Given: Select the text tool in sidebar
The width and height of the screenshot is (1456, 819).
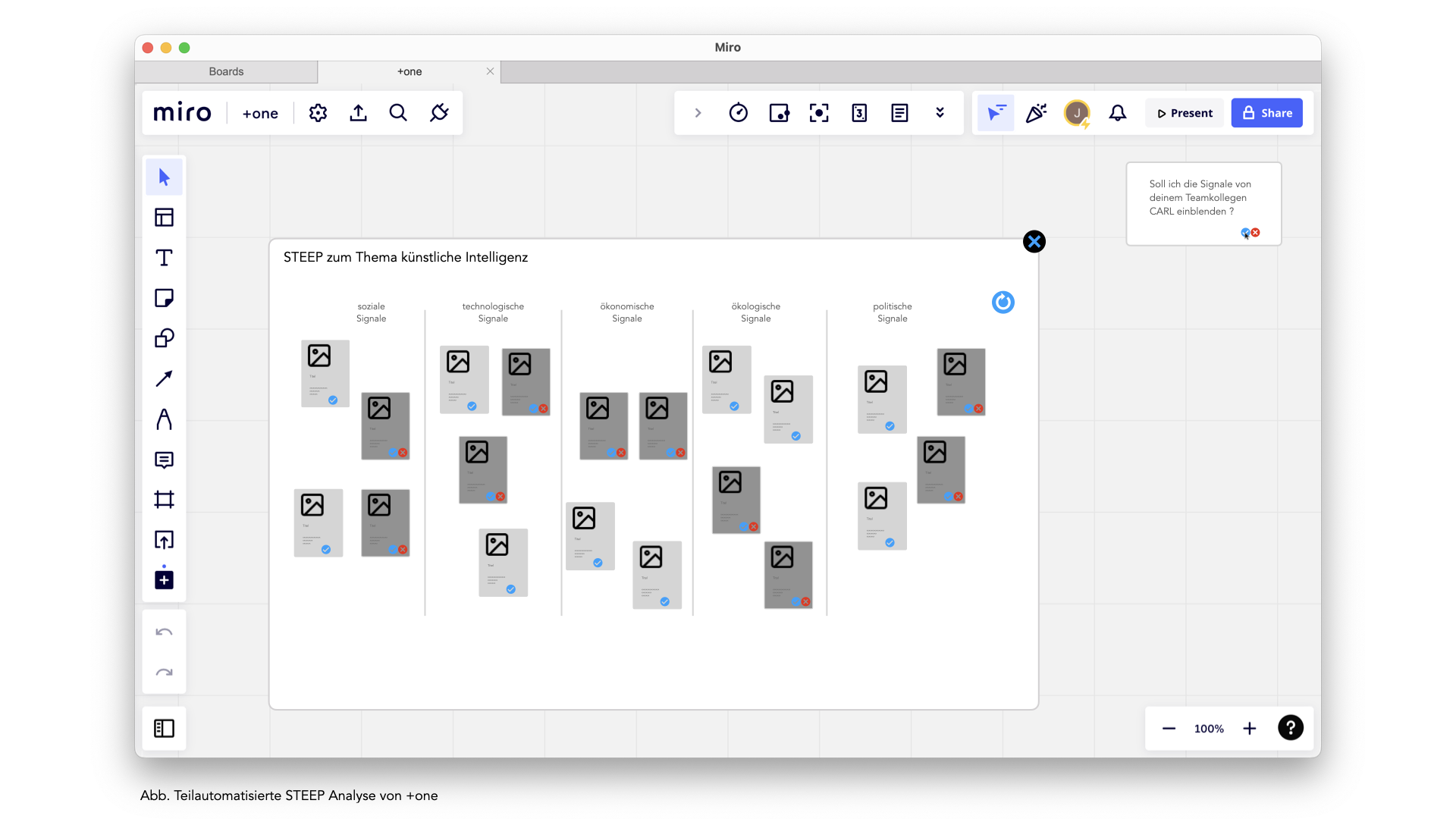Looking at the screenshot, I should click(x=164, y=258).
